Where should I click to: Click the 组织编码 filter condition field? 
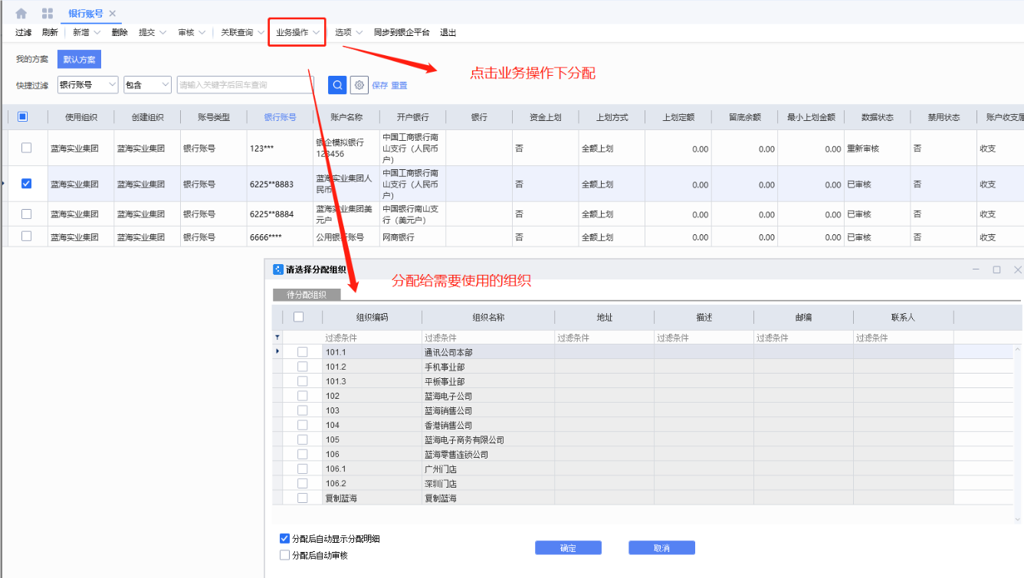click(x=372, y=338)
